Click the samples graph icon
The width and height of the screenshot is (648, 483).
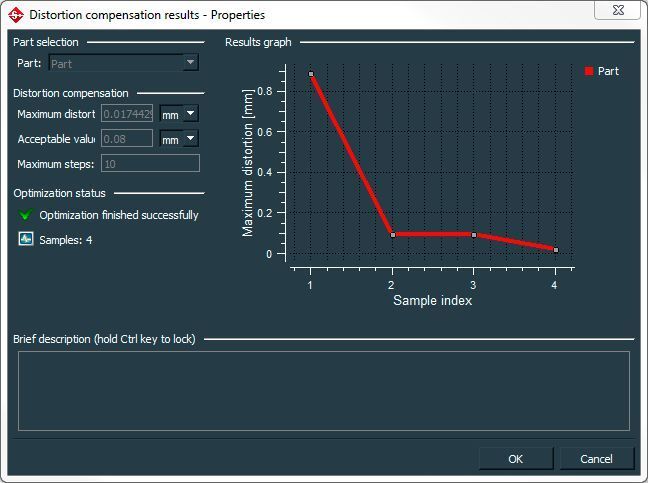pyautogui.click(x=26, y=239)
